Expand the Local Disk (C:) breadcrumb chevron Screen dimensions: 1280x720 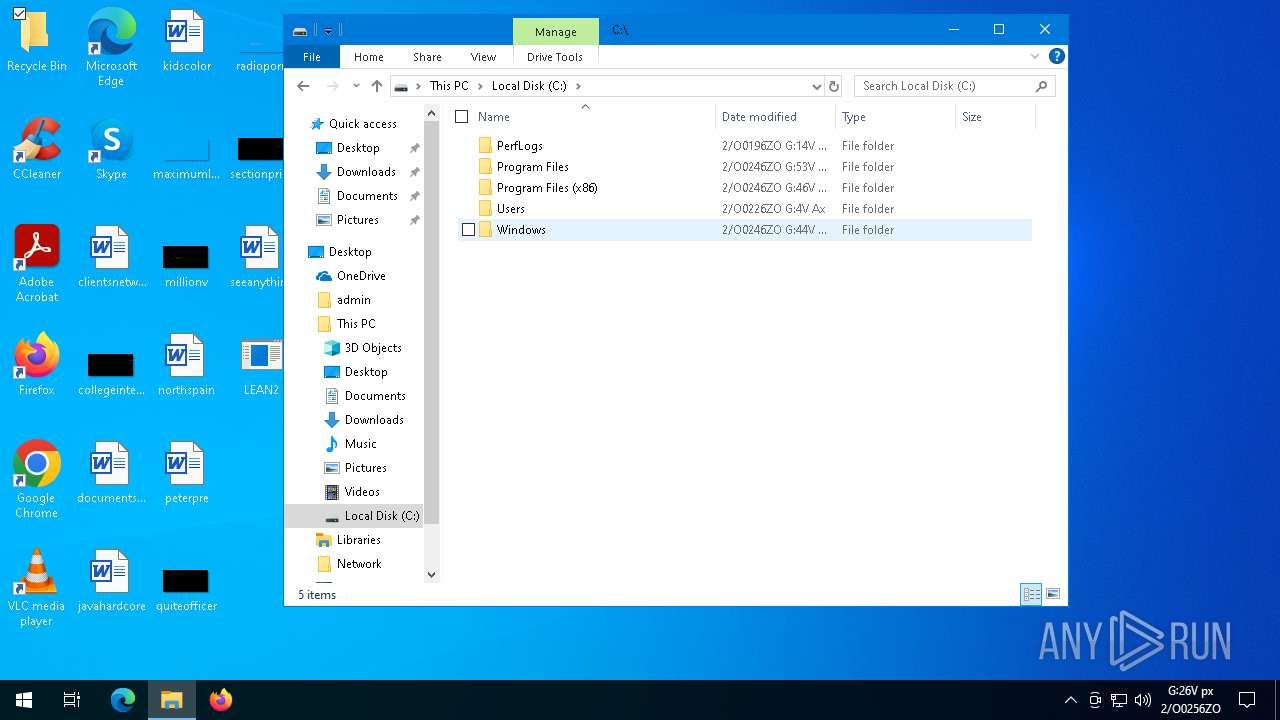578,86
